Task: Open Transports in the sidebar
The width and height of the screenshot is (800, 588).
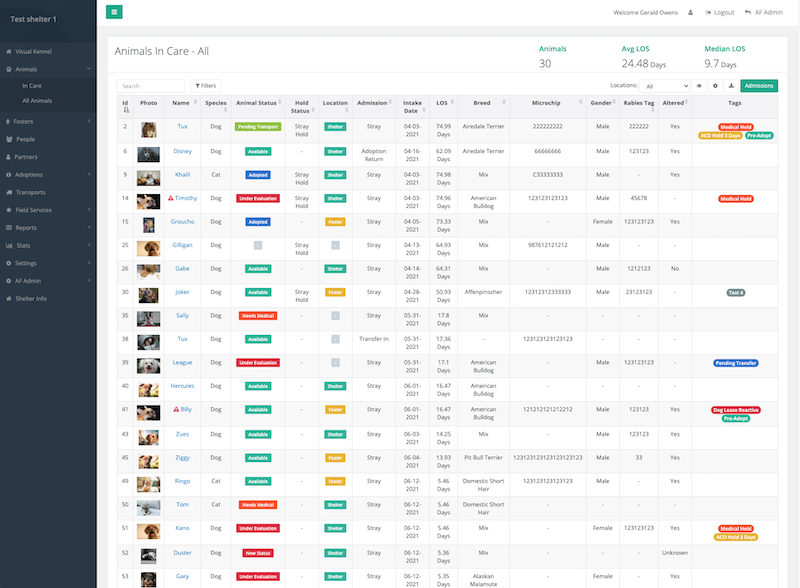Action: click(30, 192)
